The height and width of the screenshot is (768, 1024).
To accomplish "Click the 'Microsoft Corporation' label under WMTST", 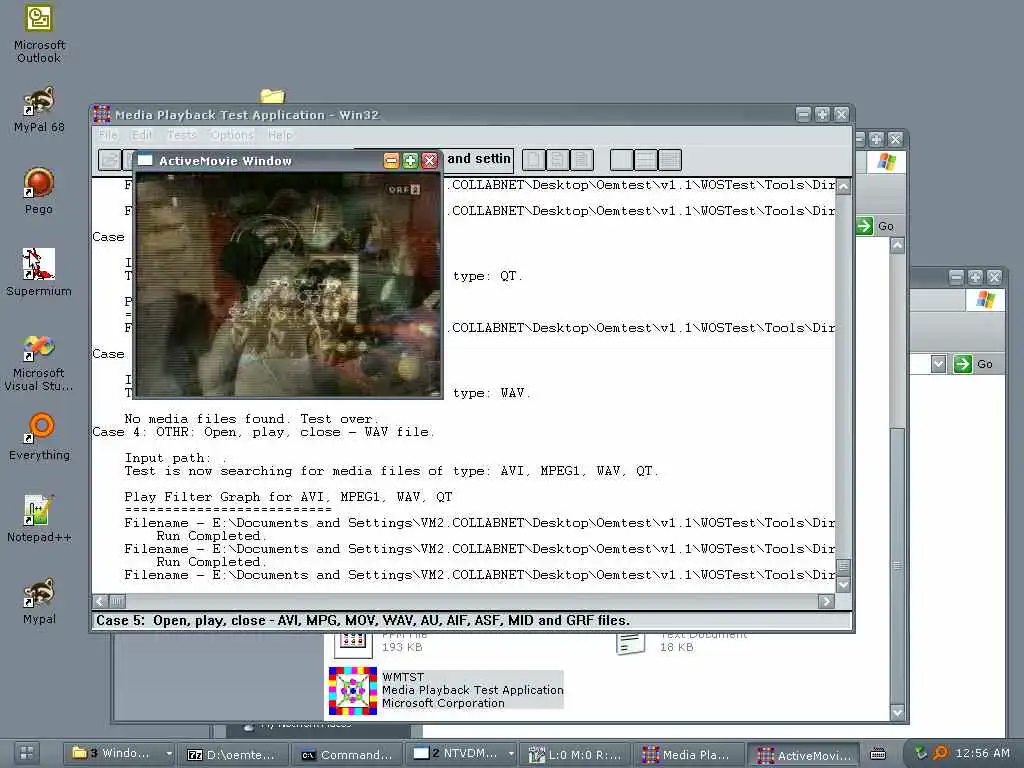I will click(443, 703).
